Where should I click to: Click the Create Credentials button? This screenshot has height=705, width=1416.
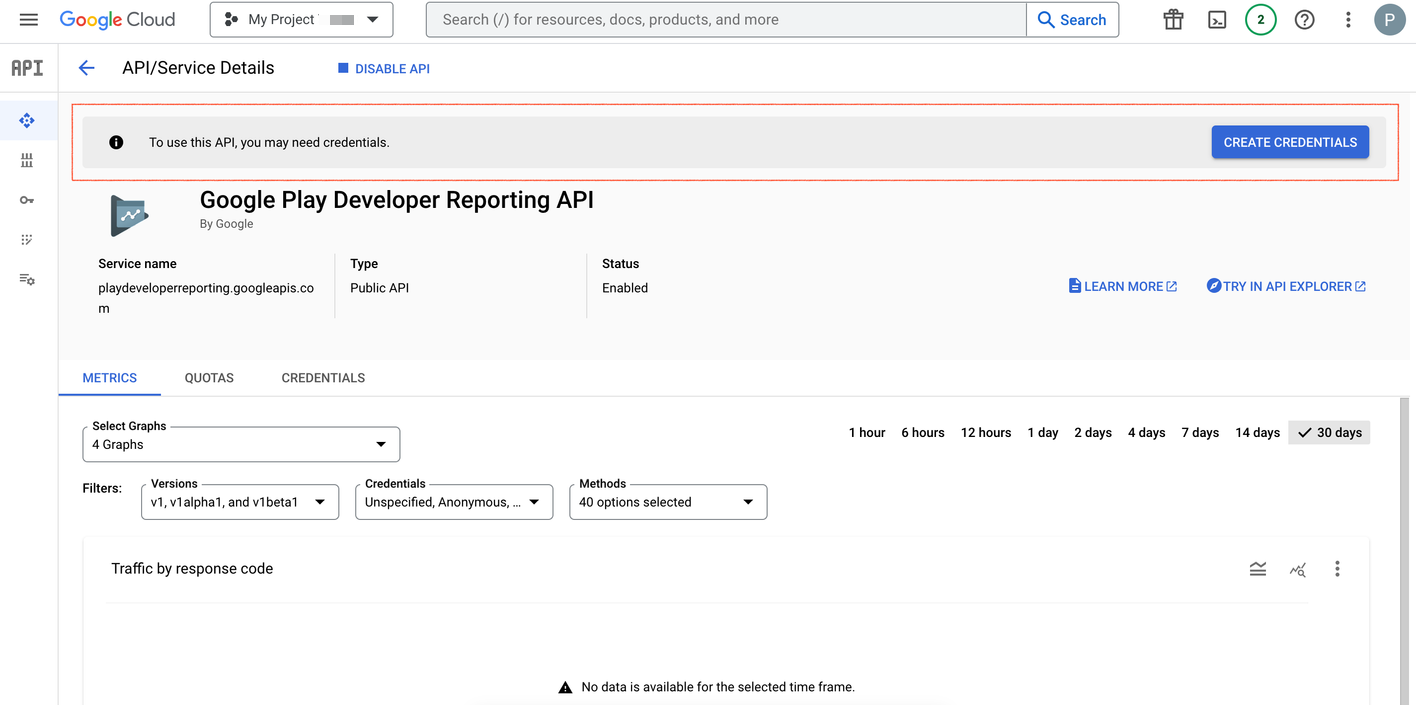click(1290, 142)
